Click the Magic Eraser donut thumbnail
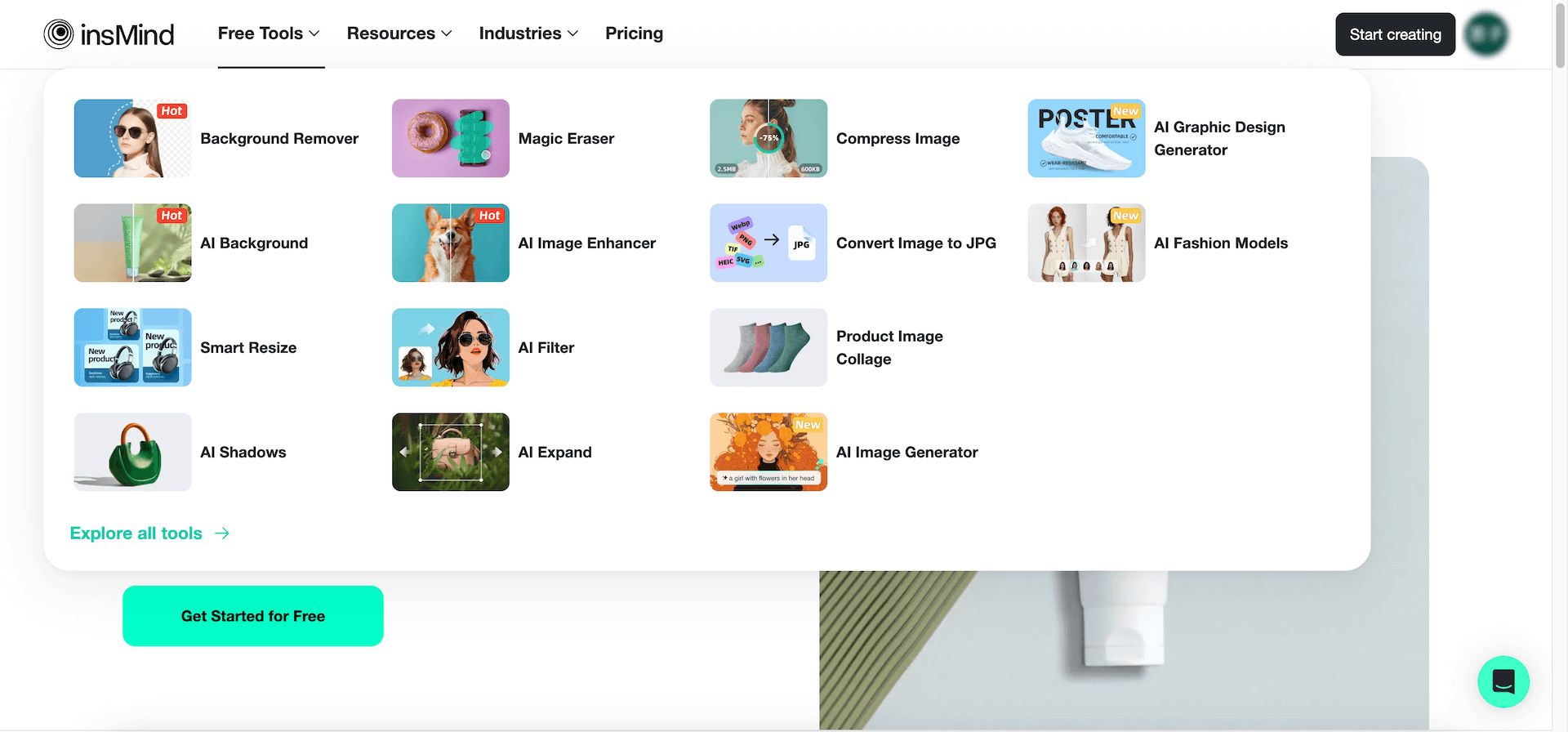1568x732 pixels. [451, 138]
